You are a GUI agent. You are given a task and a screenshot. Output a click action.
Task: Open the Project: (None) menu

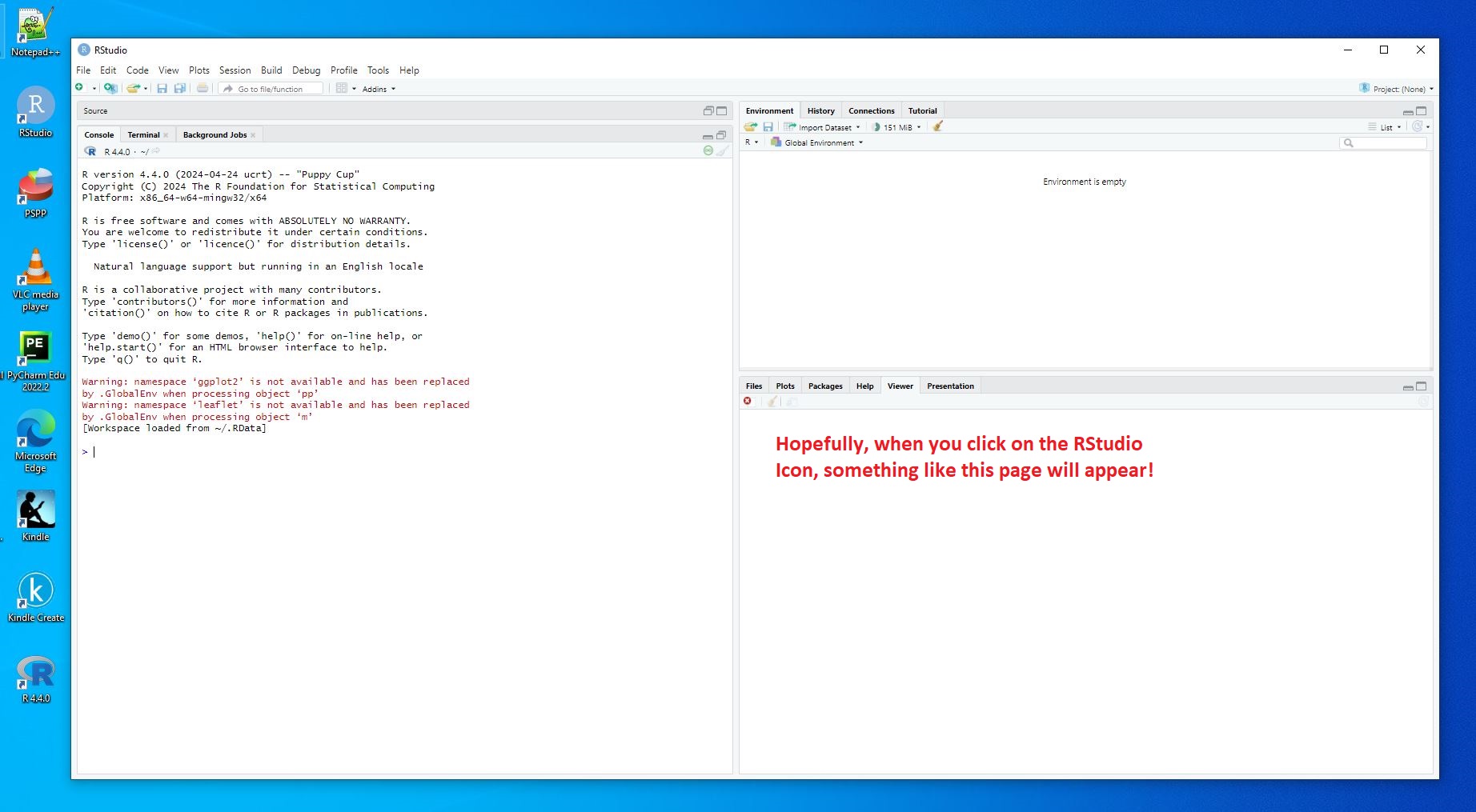click(1398, 89)
